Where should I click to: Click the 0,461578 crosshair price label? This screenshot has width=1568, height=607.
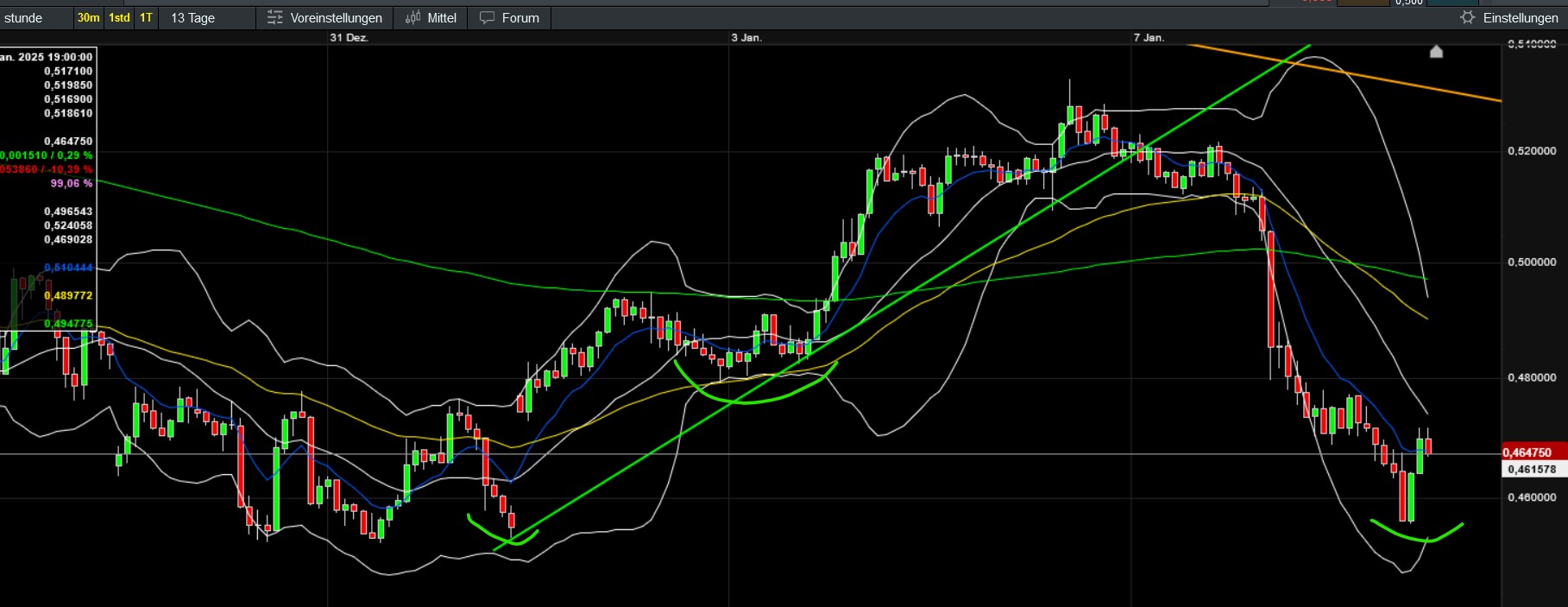point(1533,470)
